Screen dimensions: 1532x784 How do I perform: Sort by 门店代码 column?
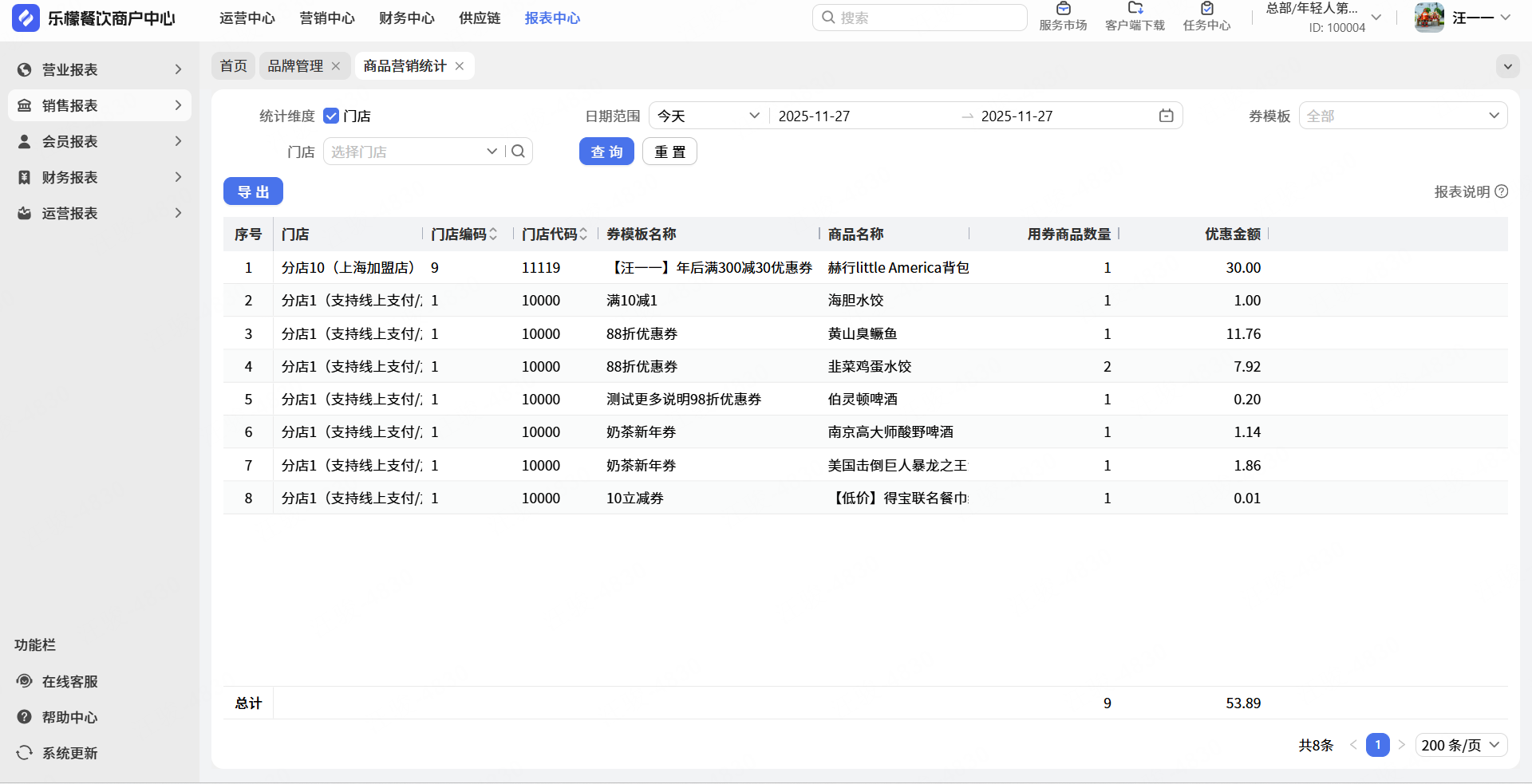(583, 234)
